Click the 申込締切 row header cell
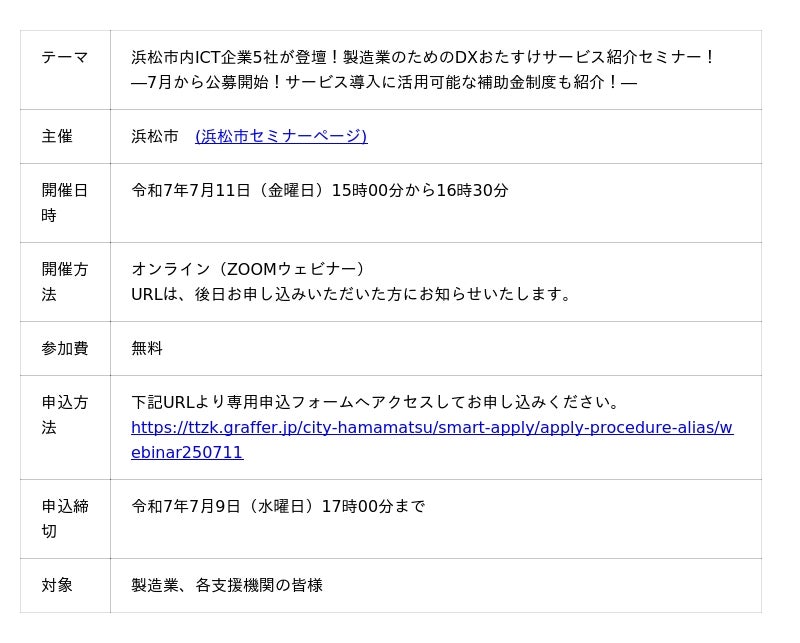 point(65,519)
